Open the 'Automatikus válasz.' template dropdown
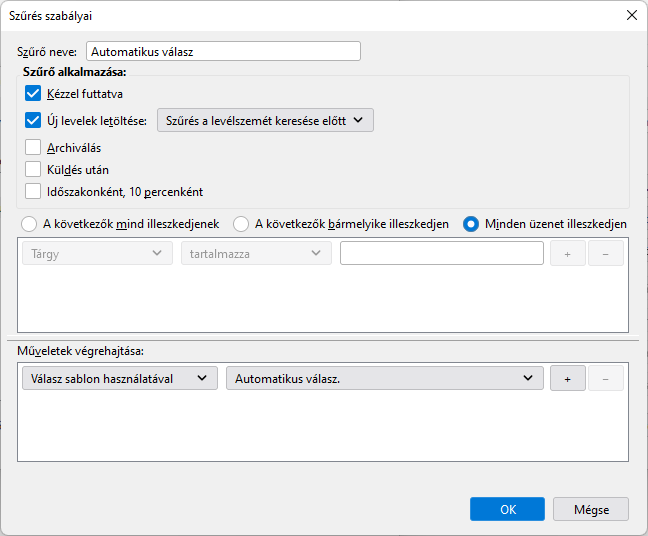 pyautogui.click(x=385, y=378)
